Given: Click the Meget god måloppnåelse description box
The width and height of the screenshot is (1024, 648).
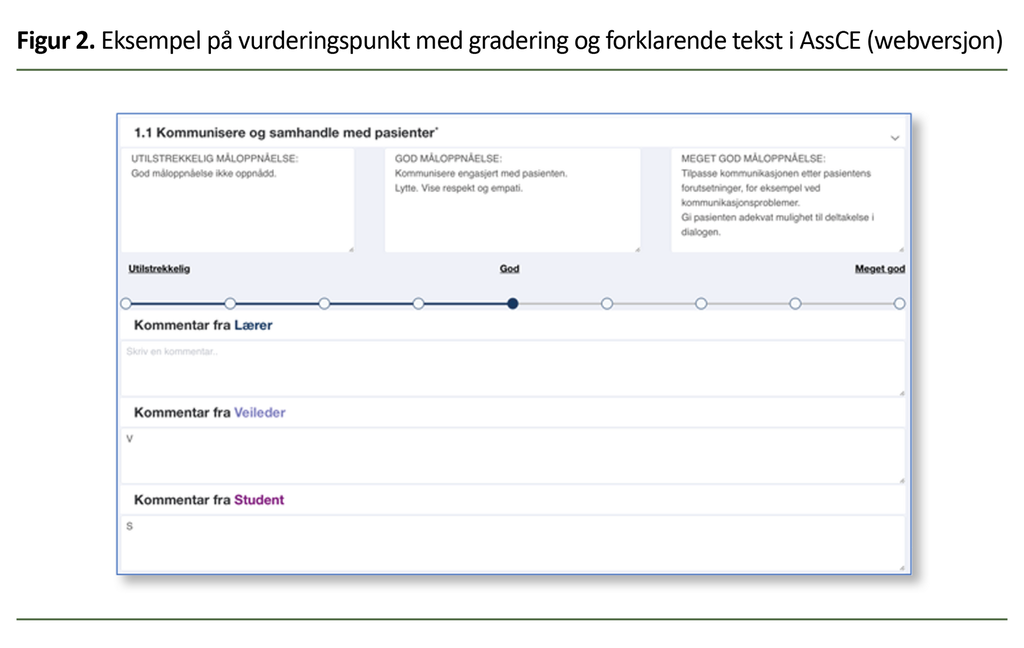Looking at the screenshot, I should (x=787, y=200).
